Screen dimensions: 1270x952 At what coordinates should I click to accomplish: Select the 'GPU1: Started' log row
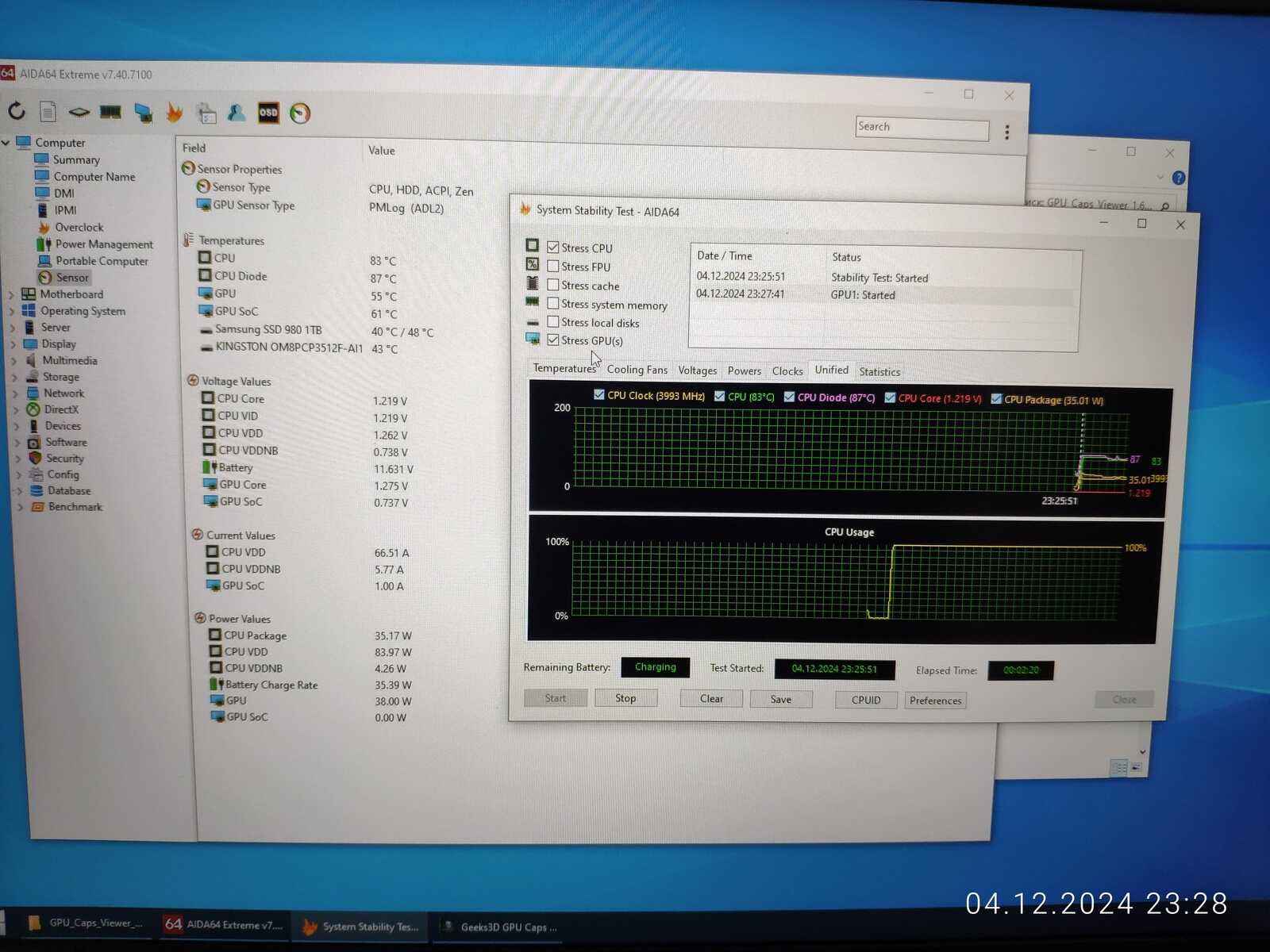point(883,295)
